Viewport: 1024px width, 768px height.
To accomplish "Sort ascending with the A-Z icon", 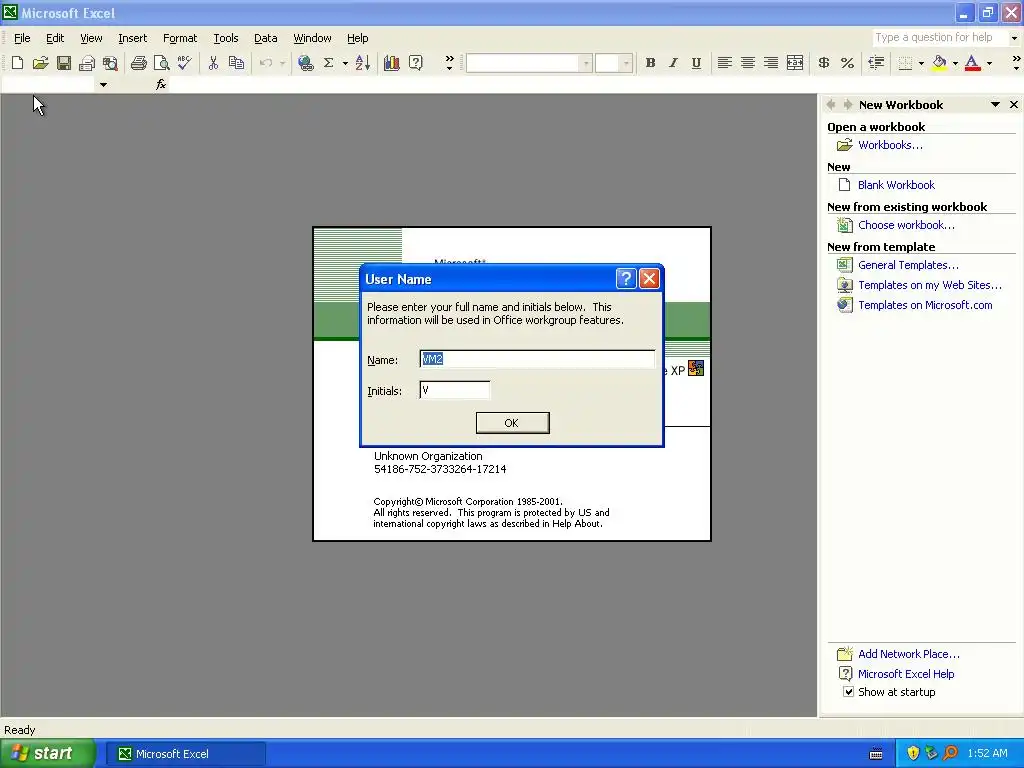I will coord(362,63).
